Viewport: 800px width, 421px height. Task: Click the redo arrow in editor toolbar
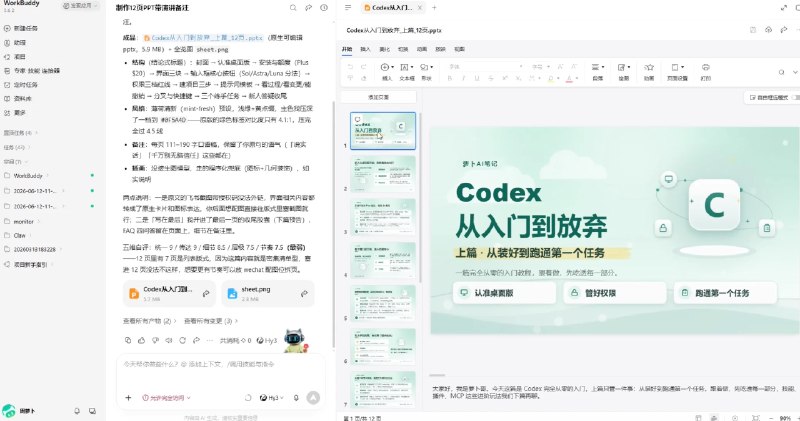pyautogui.click(x=364, y=67)
